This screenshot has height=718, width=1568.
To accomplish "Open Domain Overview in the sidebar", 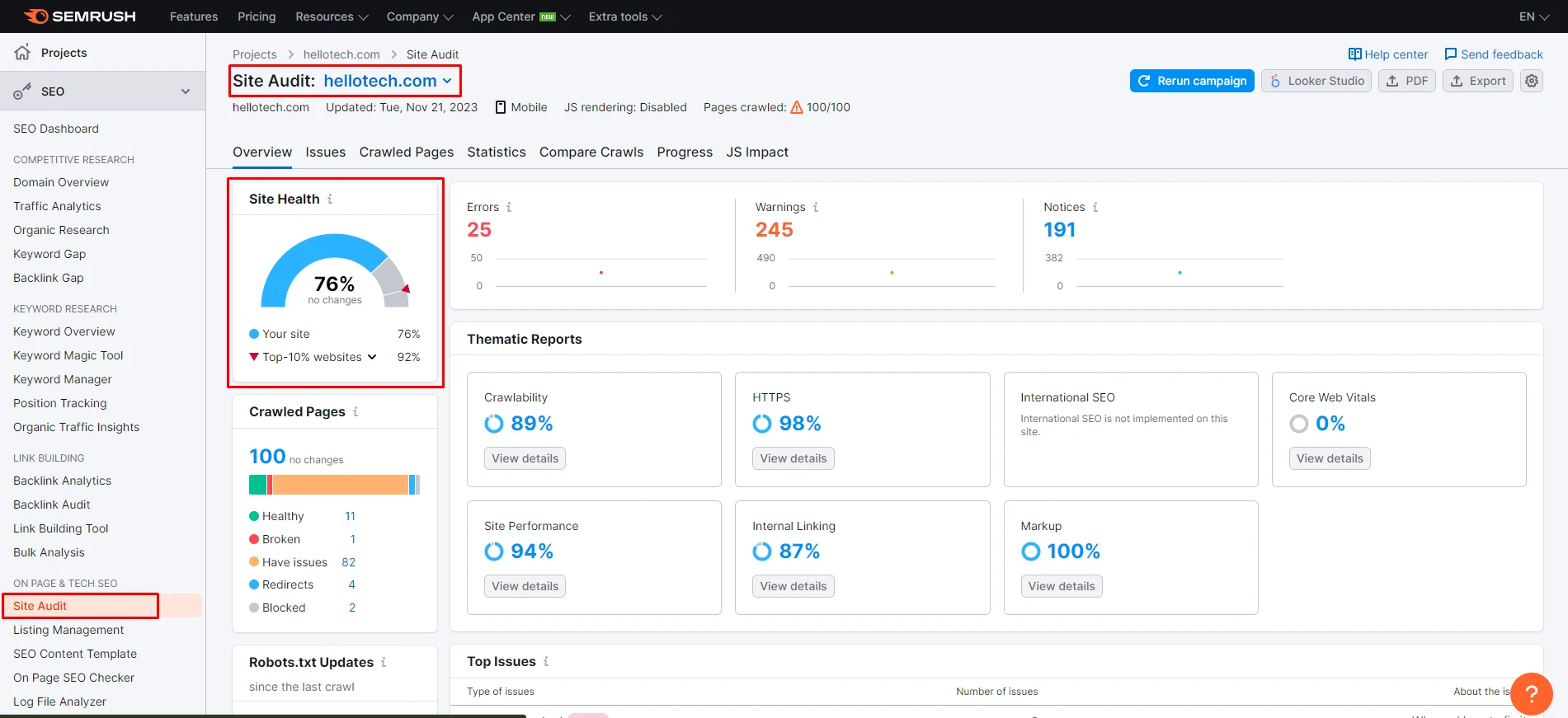I will coord(61,182).
